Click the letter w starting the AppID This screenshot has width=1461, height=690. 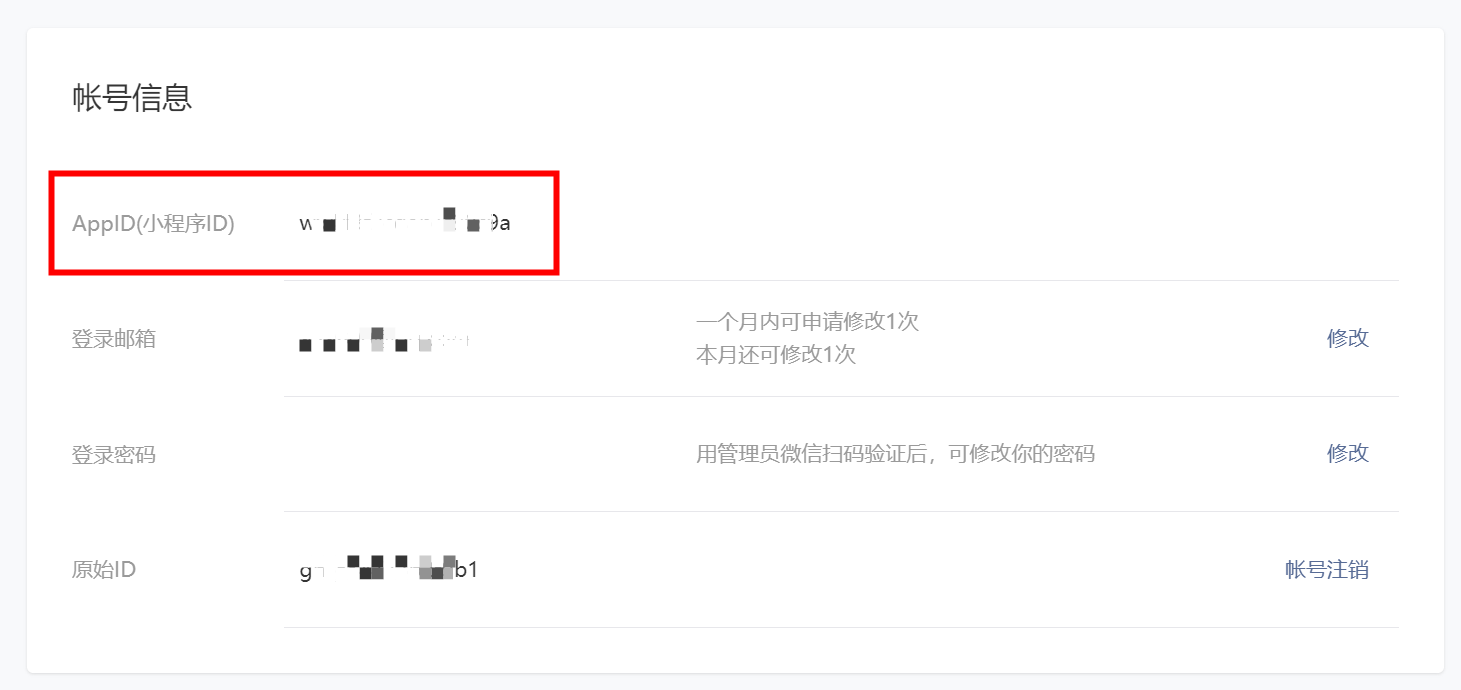point(307,224)
